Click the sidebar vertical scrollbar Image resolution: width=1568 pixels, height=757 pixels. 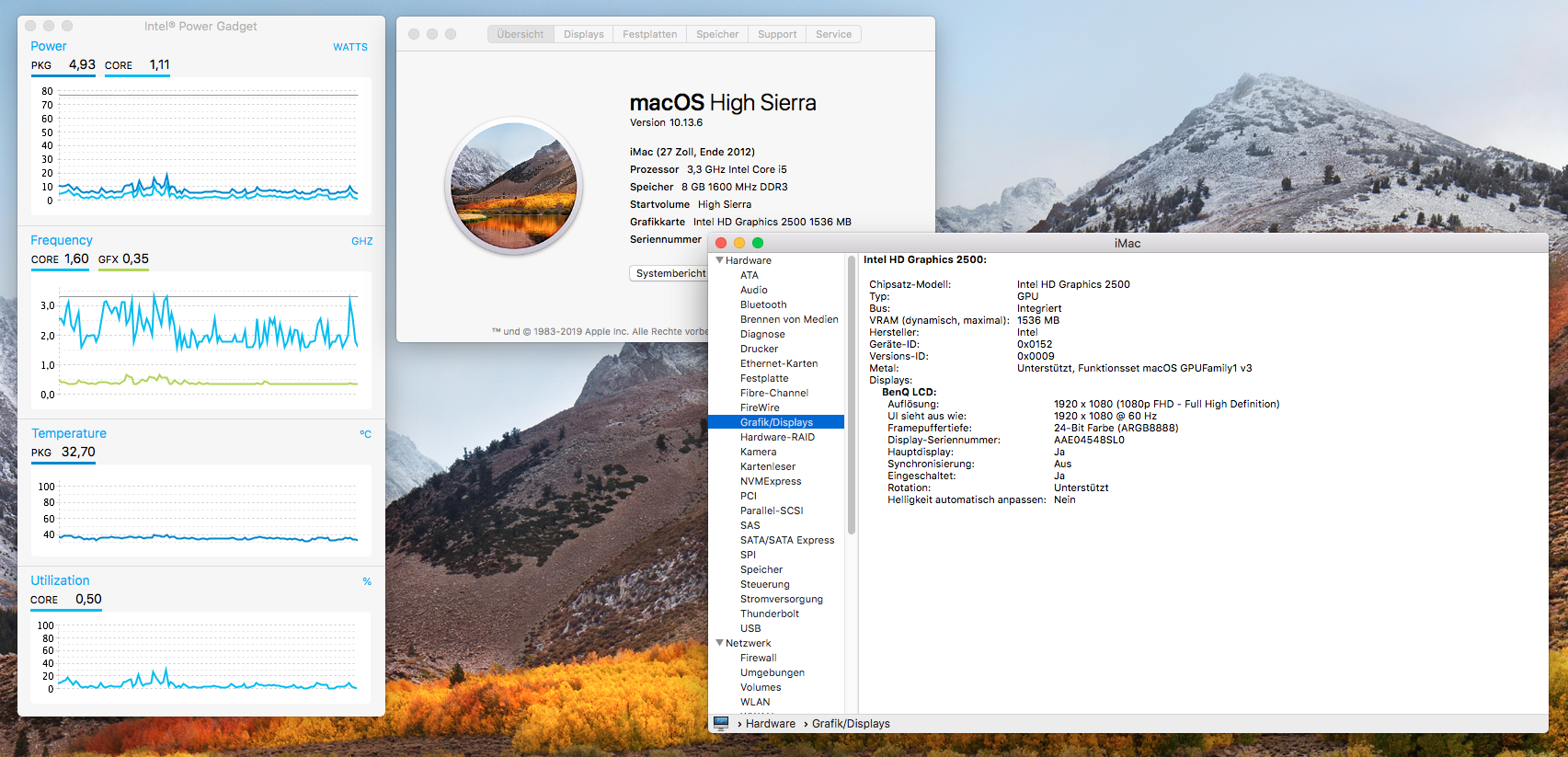(x=852, y=396)
